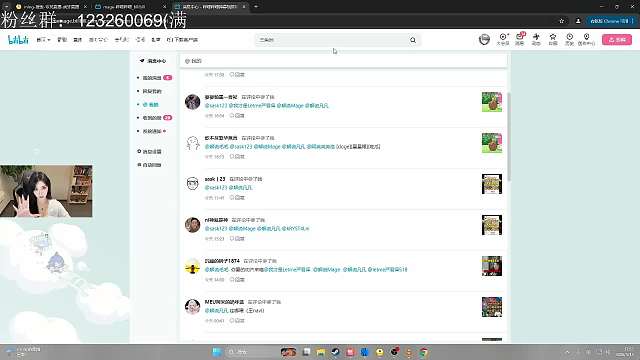This screenshot has height=360, width=640.
Task: Open the username ending in 1874
Action: click(x=222, y=260)
